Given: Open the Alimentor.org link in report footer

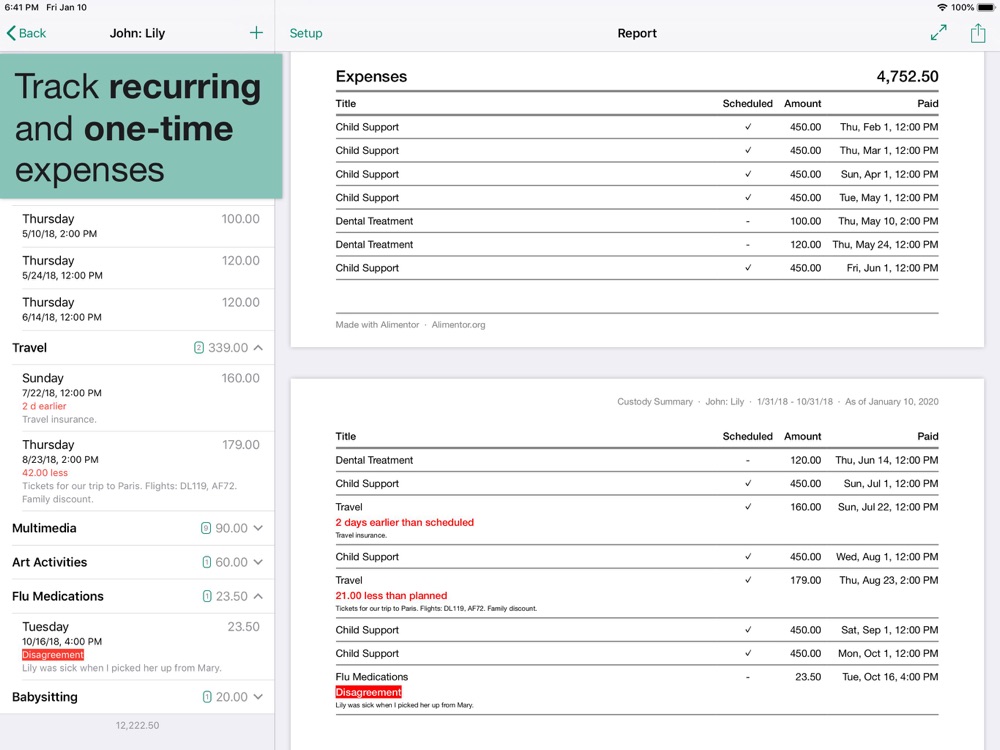Looking at the screenshot, I should (458, 325).
